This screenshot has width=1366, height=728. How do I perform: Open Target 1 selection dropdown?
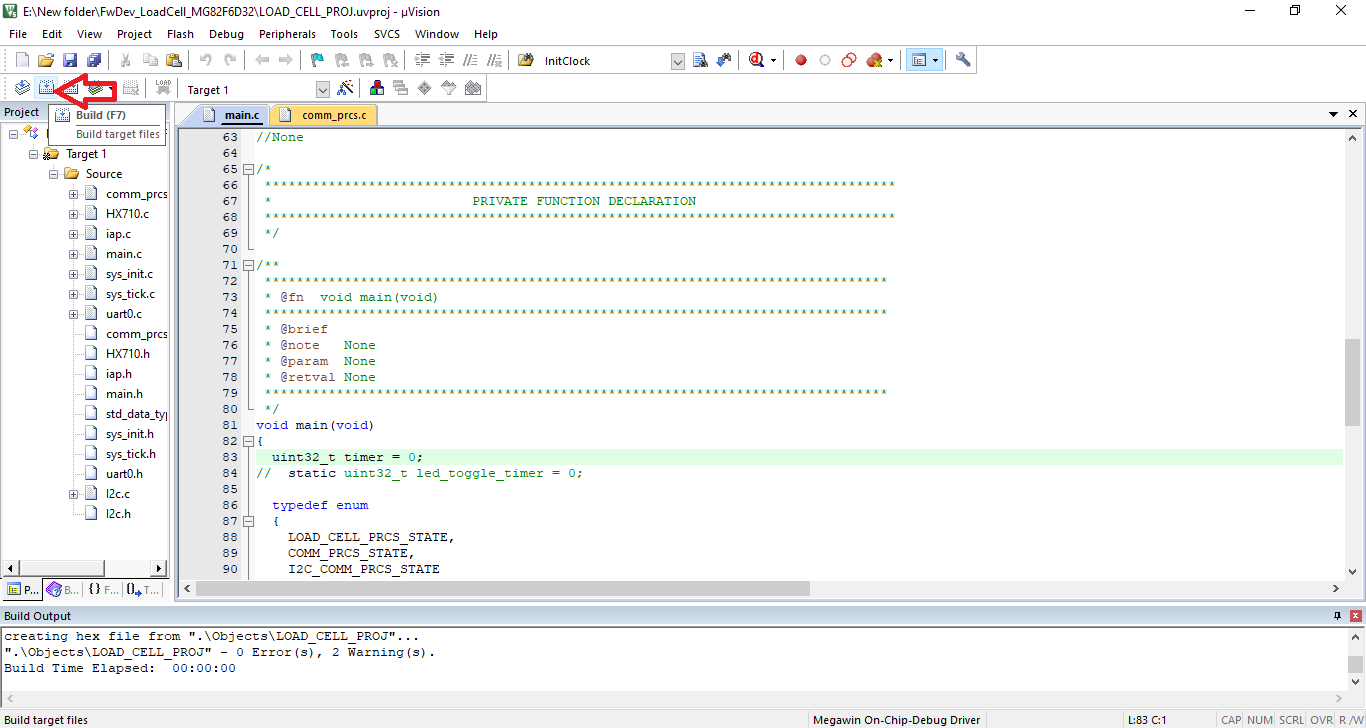tap(322, 90)
